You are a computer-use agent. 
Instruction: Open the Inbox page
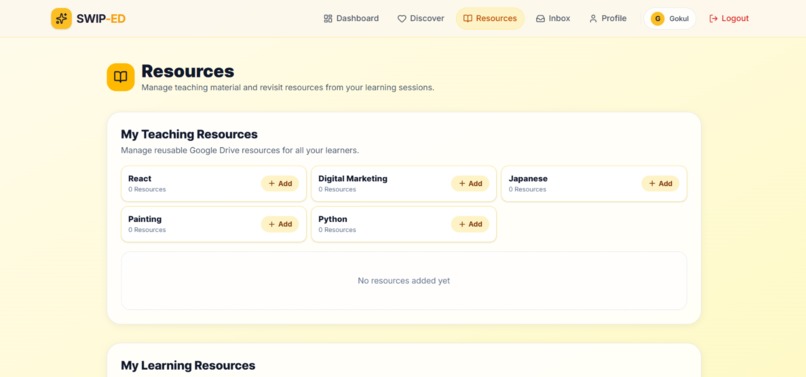553,19
